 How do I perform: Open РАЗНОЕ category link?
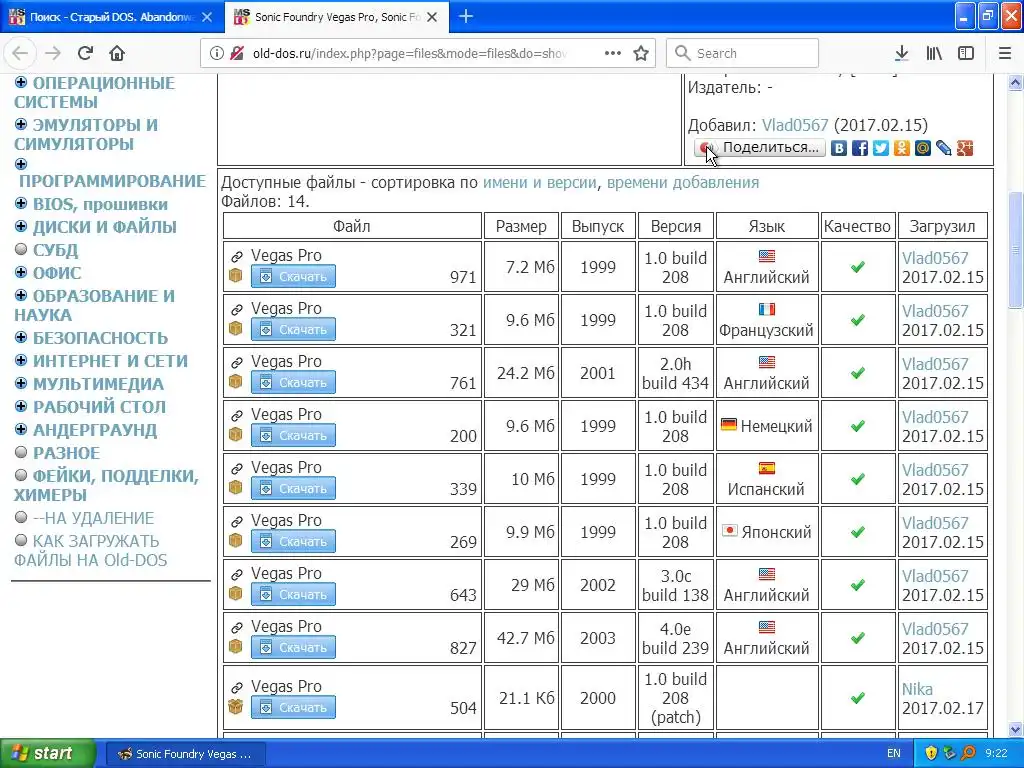coord(67,453)
